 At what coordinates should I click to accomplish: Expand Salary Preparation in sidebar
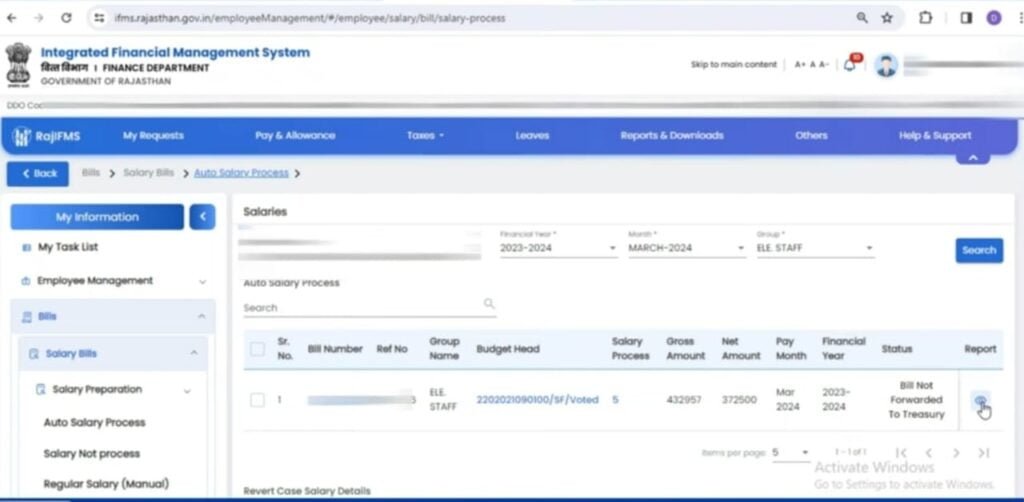(114, 390)
